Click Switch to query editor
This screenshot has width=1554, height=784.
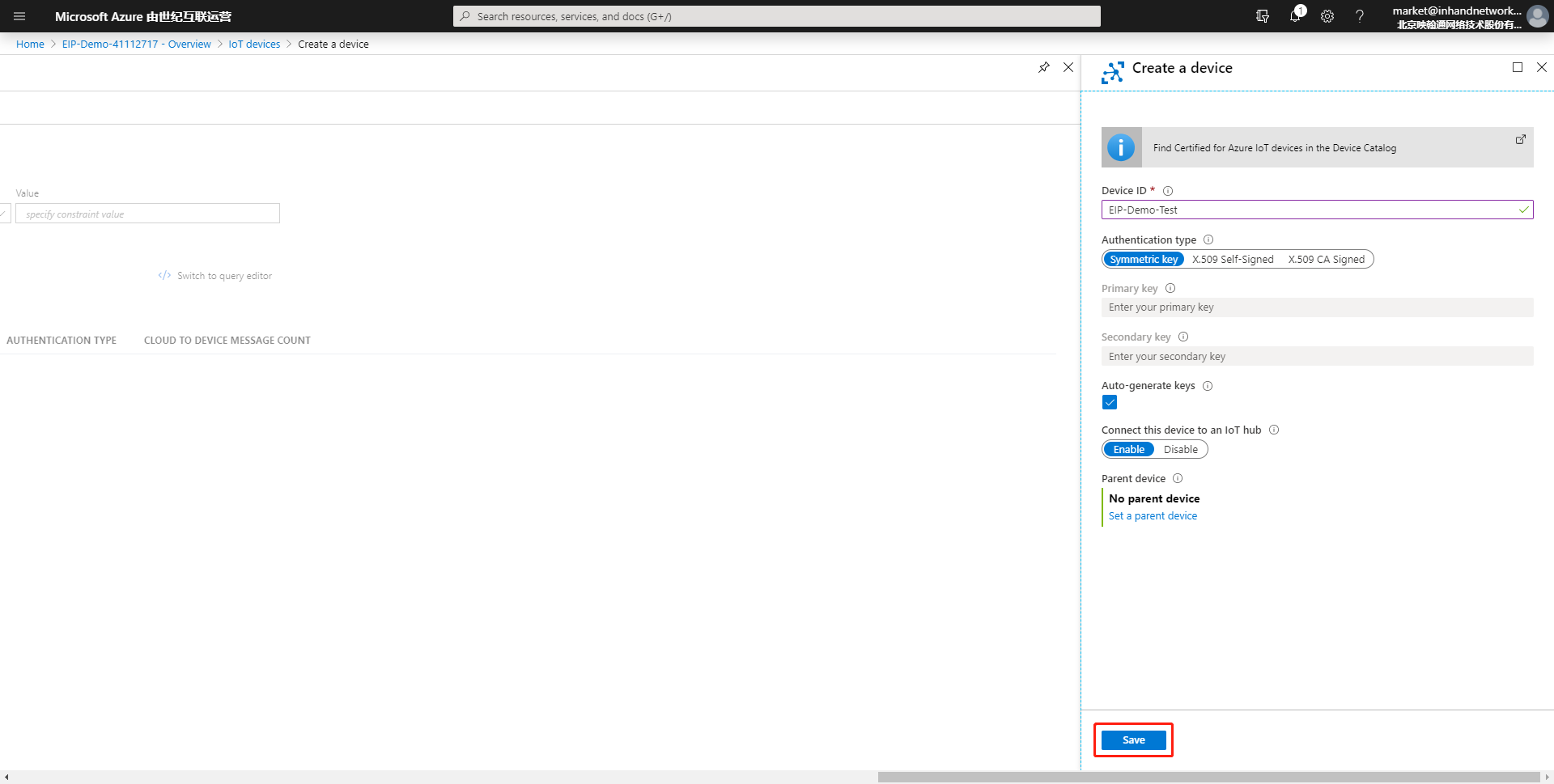point(224,276)
